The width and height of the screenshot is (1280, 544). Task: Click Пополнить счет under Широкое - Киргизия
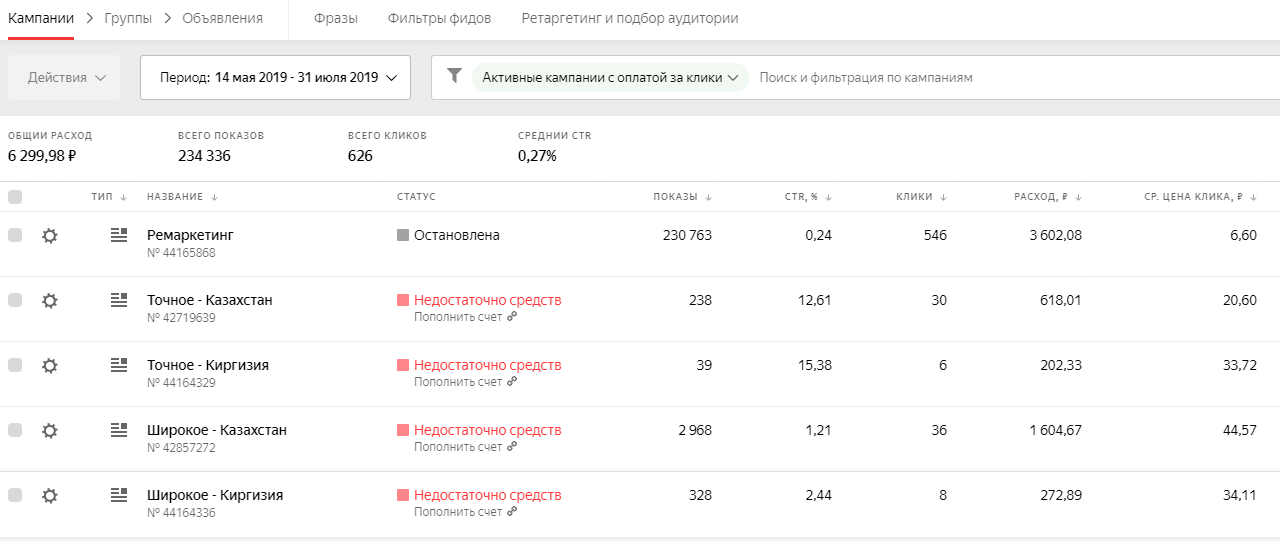[459, 512]
